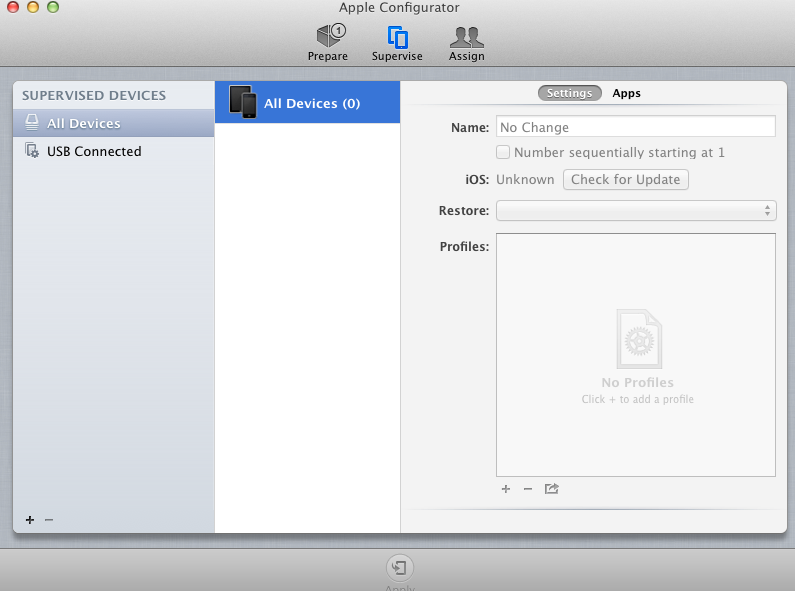The height and width of the screenshot is (591, 795).
Task: Switch to the Apps tab
Action: pos(626,93)
